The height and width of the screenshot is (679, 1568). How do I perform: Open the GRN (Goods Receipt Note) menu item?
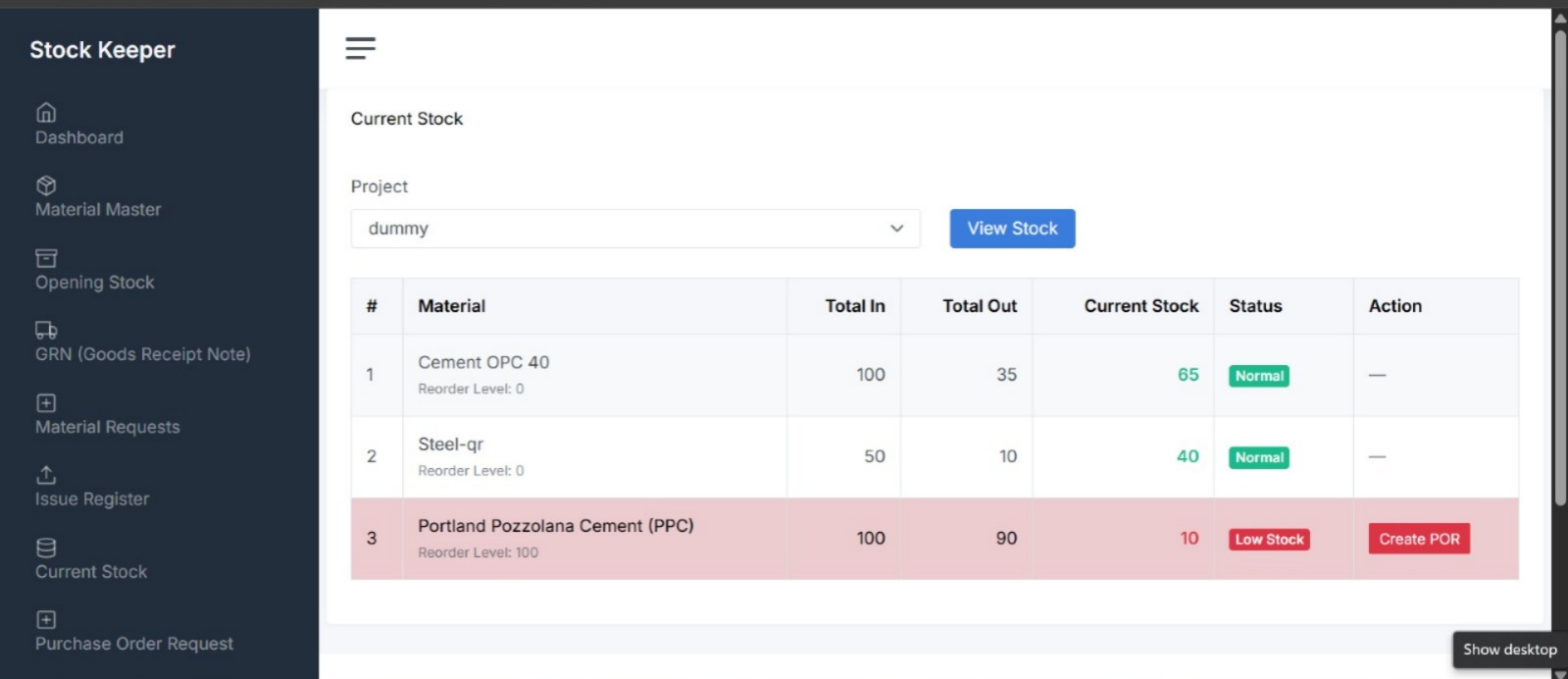click(x=143, y=354)
